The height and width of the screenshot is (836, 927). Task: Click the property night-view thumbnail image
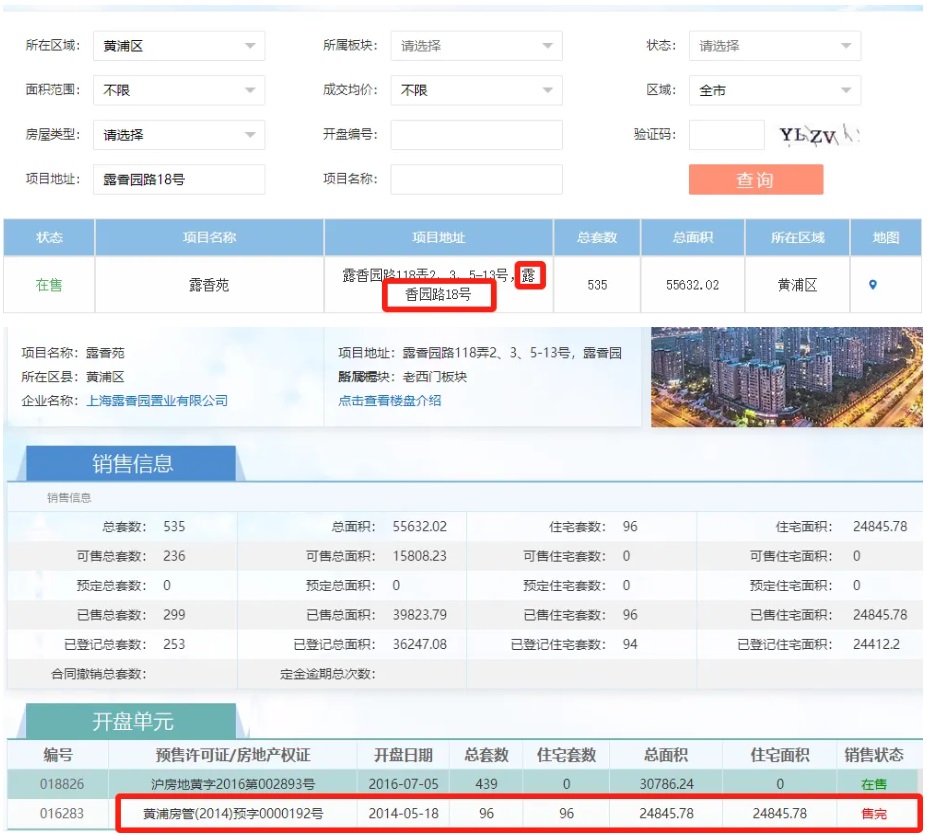pyautogui.click(x=786, y=377)
